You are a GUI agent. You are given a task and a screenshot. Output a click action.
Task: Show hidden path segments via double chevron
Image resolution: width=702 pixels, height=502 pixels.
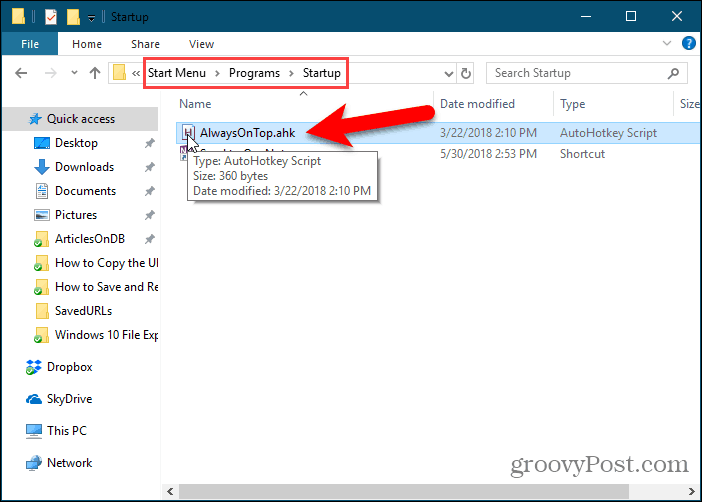[136, 73]
